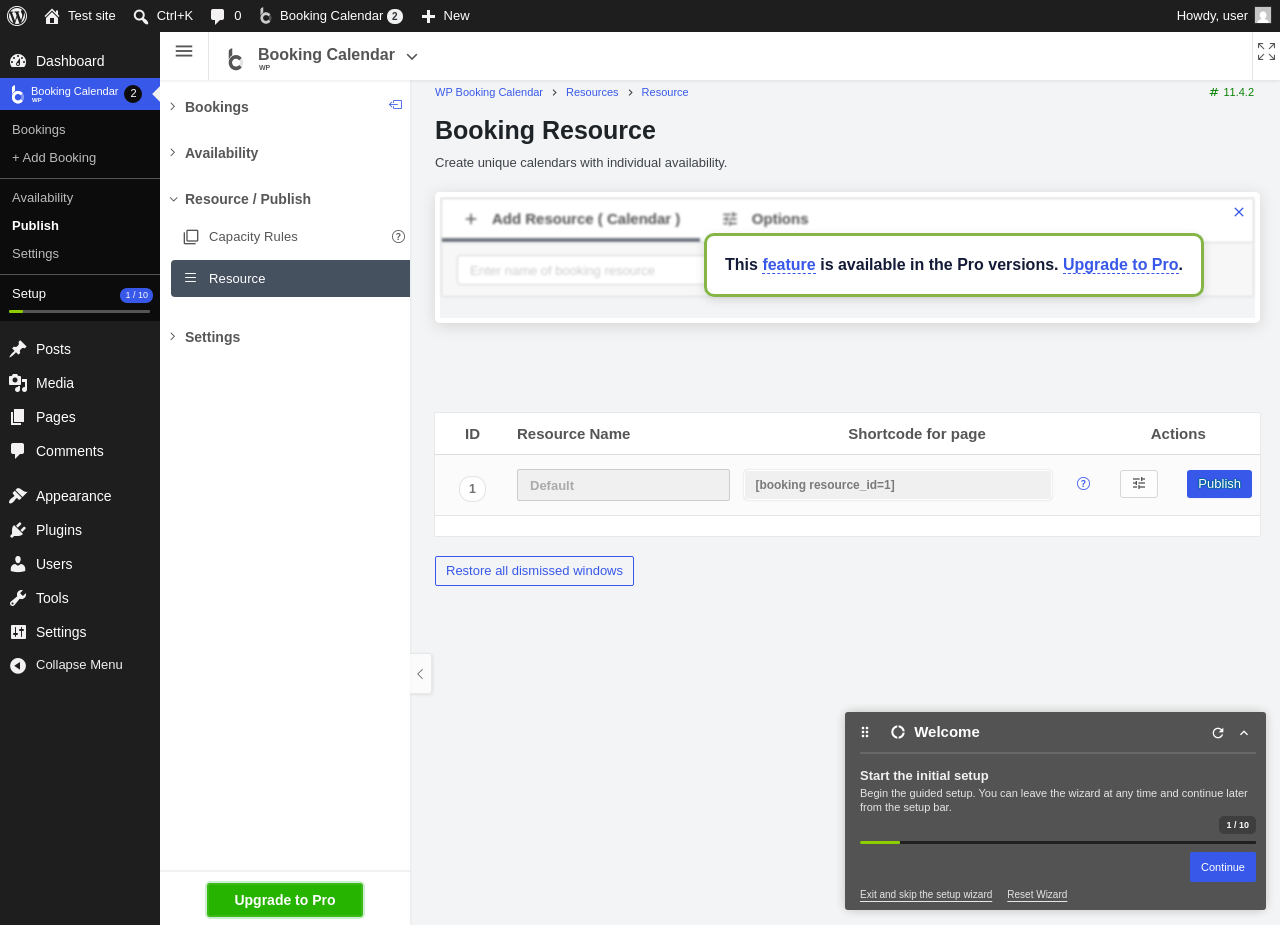The height and width of the screenshot is (925, 1280).
Task: Open Capacity Rules help icon
Action: tap(398, 237)
